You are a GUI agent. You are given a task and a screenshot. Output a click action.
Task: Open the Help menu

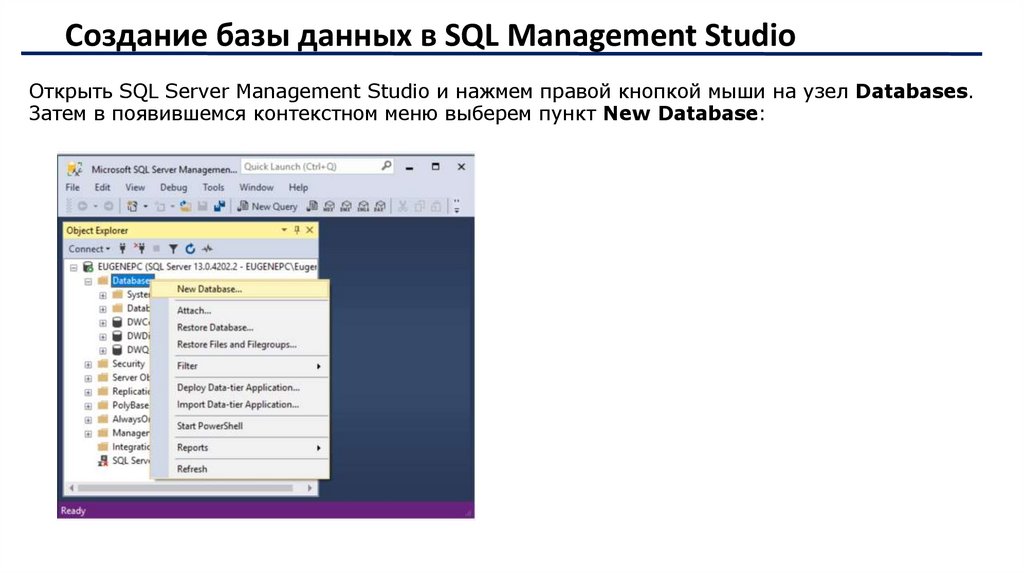[x=298, y=187]
